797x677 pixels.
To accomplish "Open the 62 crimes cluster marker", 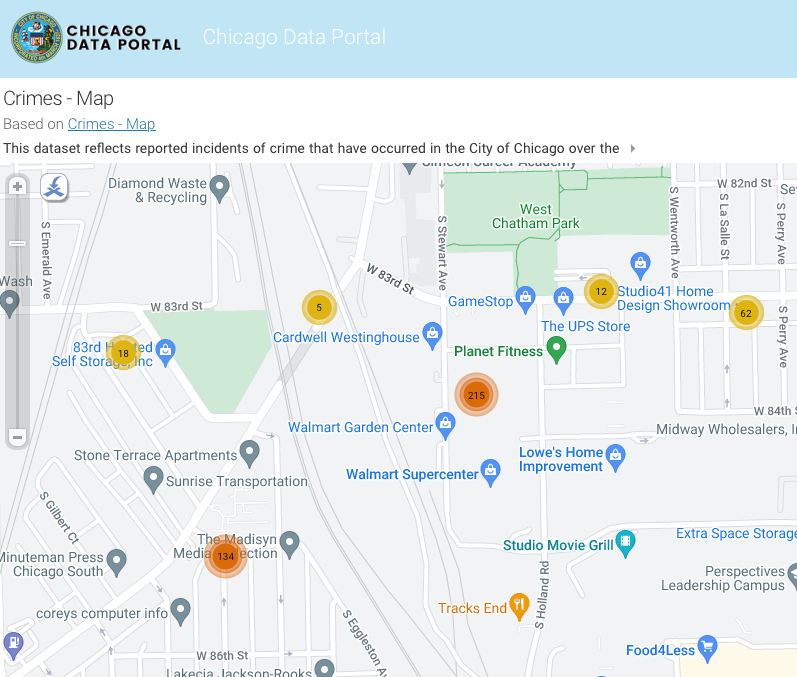I will (746, 313).
